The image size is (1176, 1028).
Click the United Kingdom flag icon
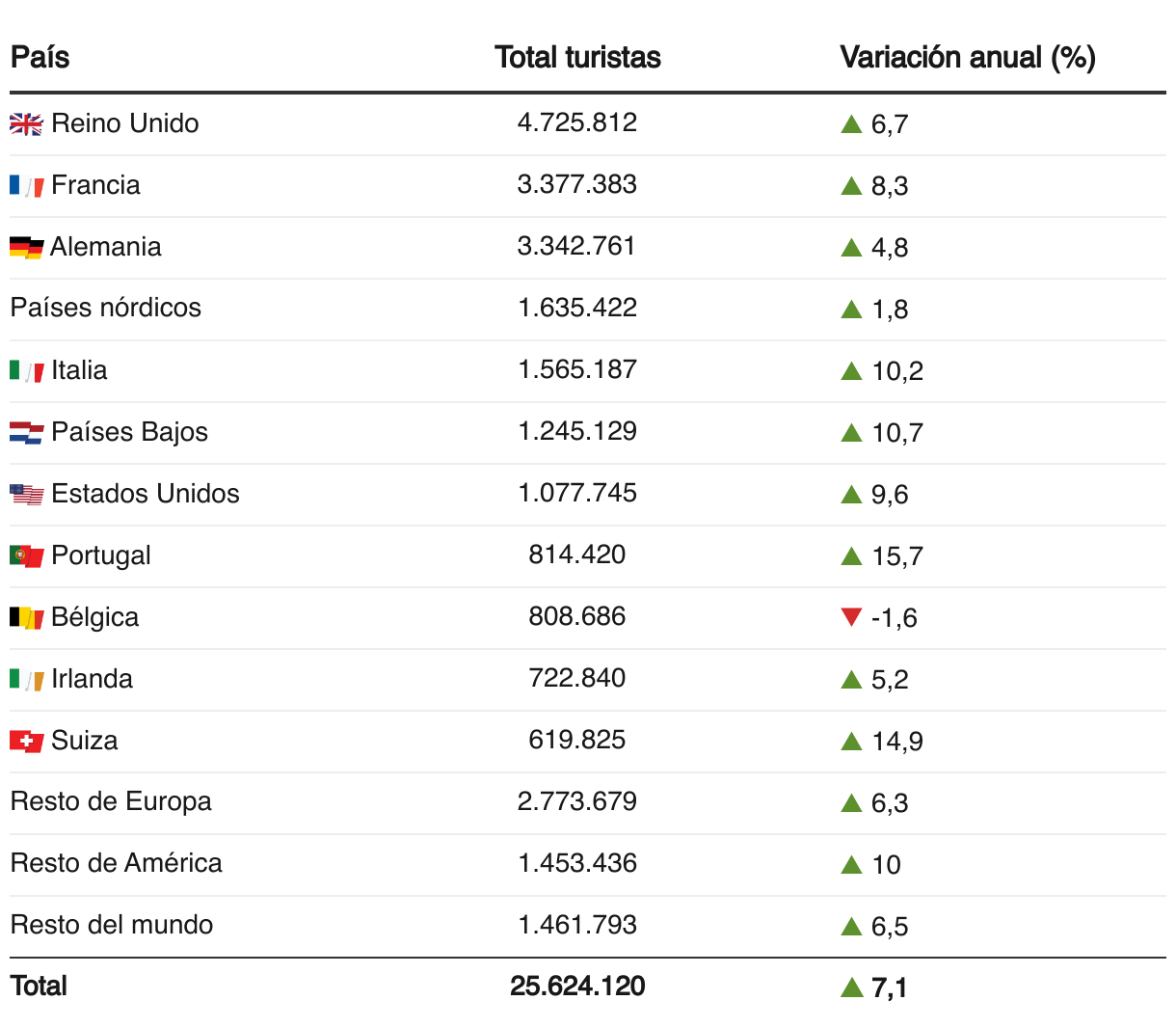(26, 124)
